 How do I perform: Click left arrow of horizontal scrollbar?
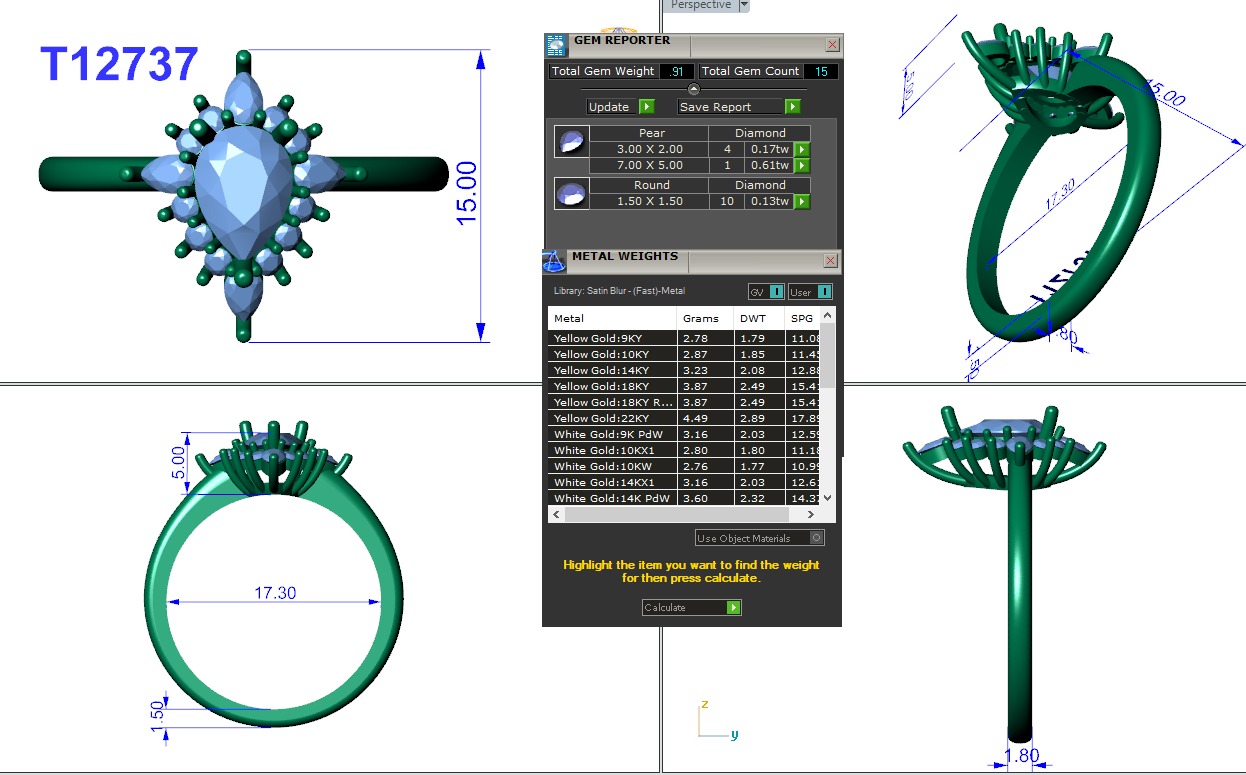555,514
